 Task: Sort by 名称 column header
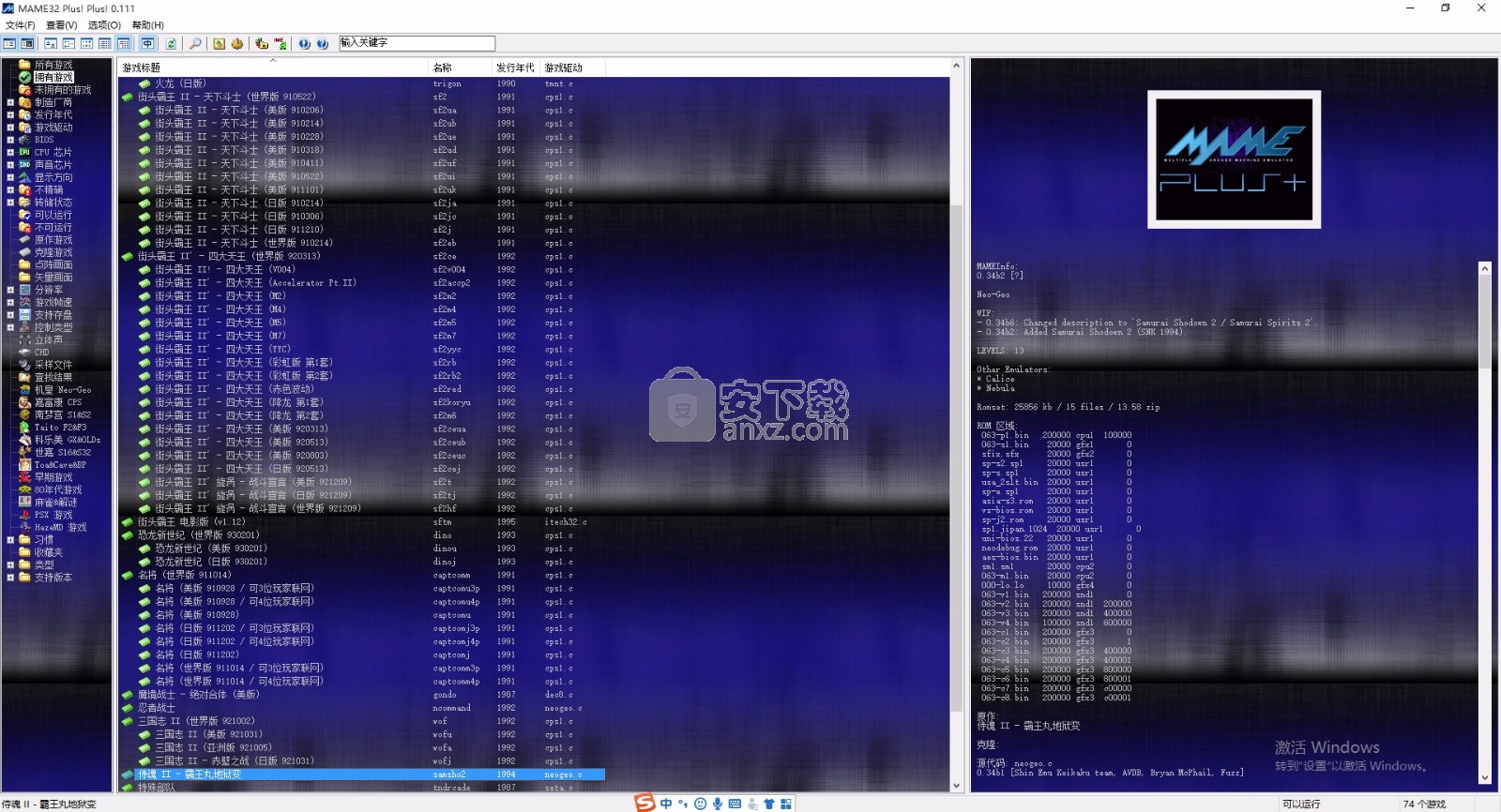[460, 68]
